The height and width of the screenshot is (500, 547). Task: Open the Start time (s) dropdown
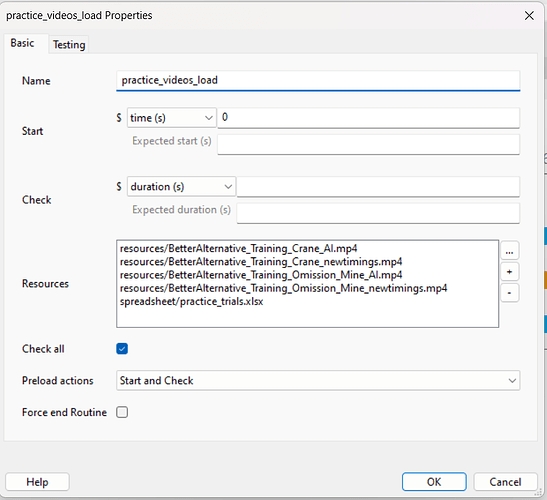coord(171,118)
